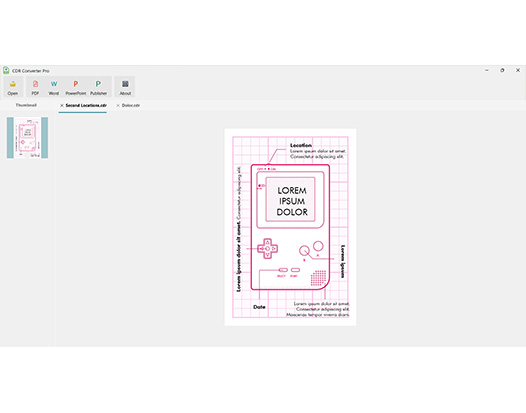Viewport: 526px width, 413px height.
Task: Close the CDR Converter Pro window
Action: click(x=518, y=70)
